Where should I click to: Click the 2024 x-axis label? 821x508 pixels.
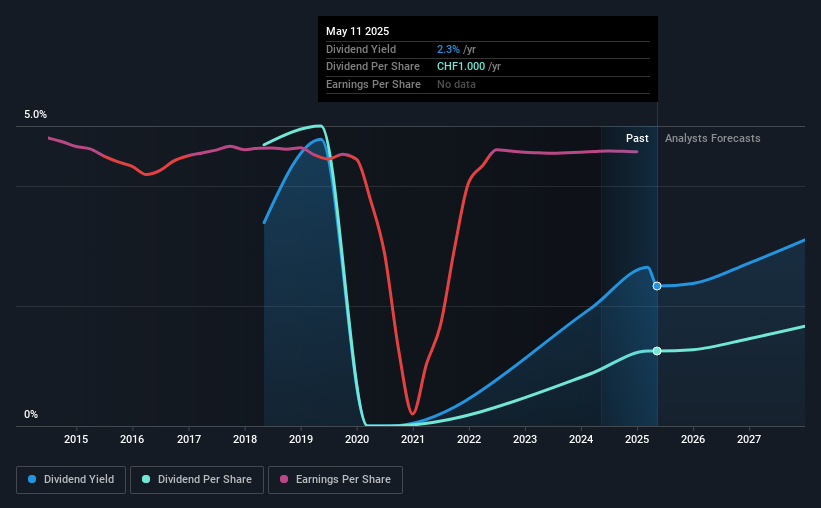[x=581, y=439]
